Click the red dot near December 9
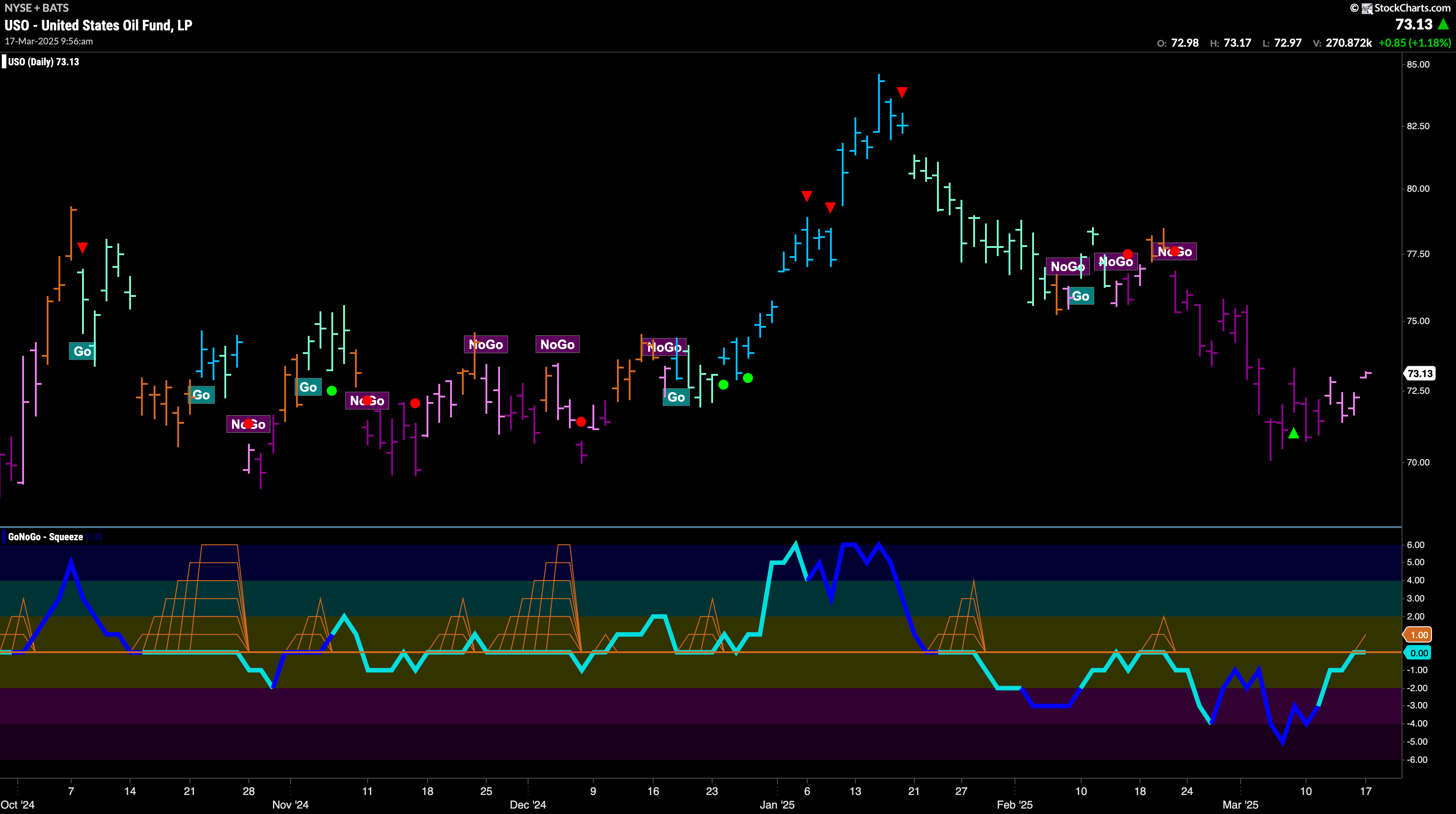The image size is (1456, 814). (x=581, y=422)
